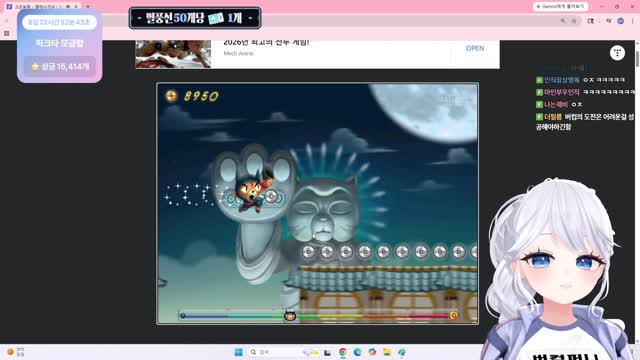Screen dimensions: 640x360
Task: Open the Copilot icon on the taskbar
Action: tap(372, 352)
